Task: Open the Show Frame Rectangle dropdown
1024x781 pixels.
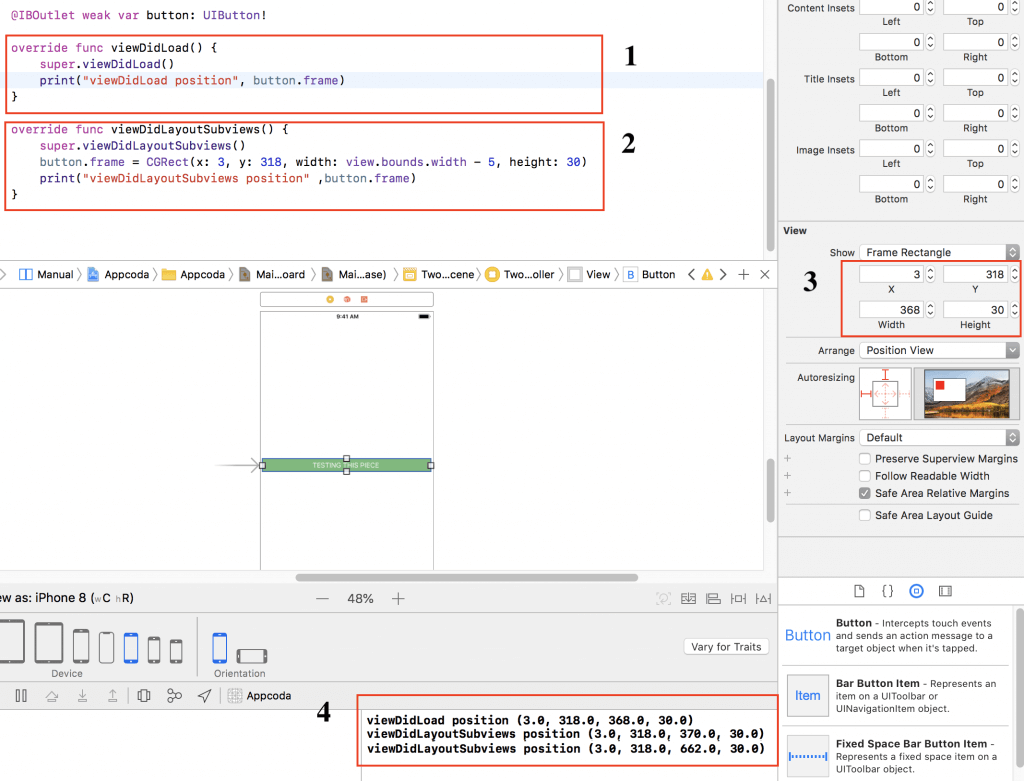Action: [938, 252]
